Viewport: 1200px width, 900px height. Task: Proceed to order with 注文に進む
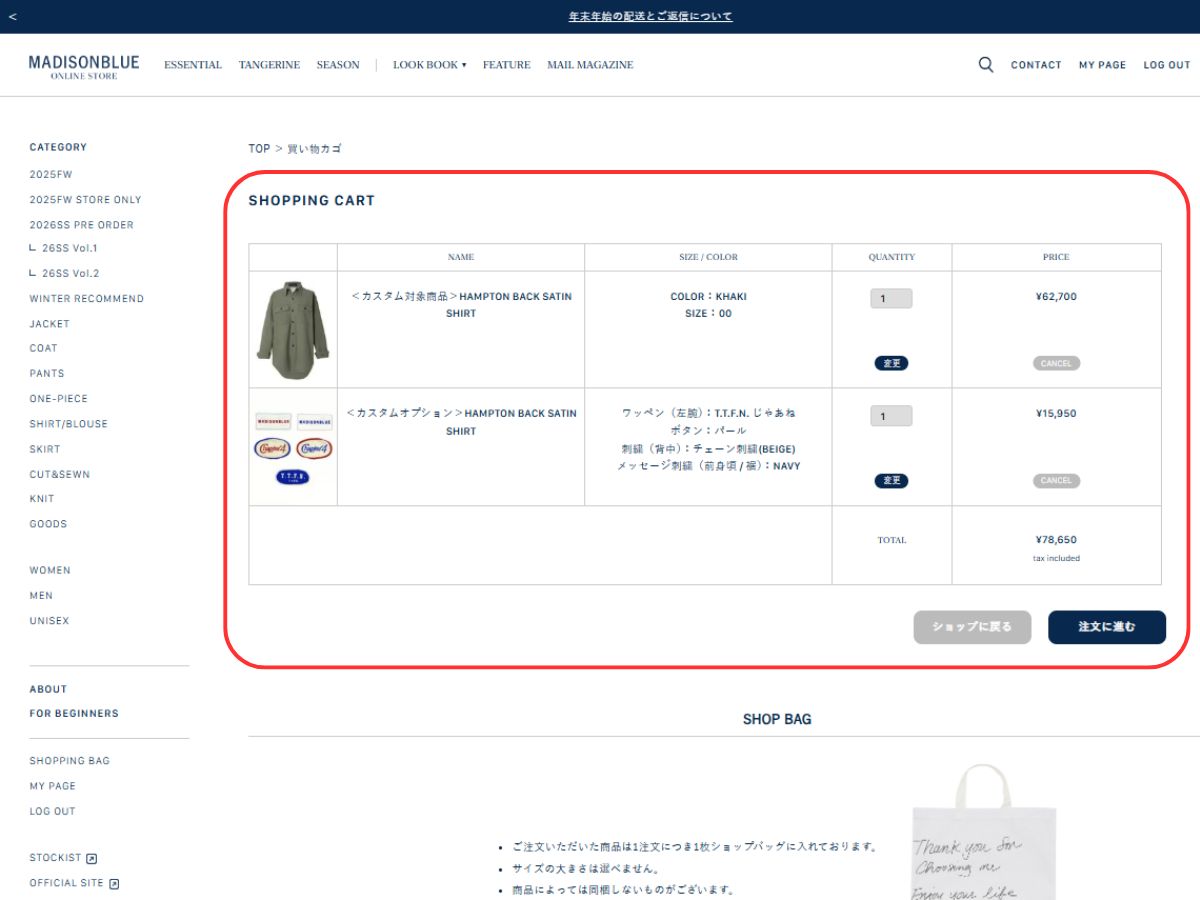(1106, 627)
